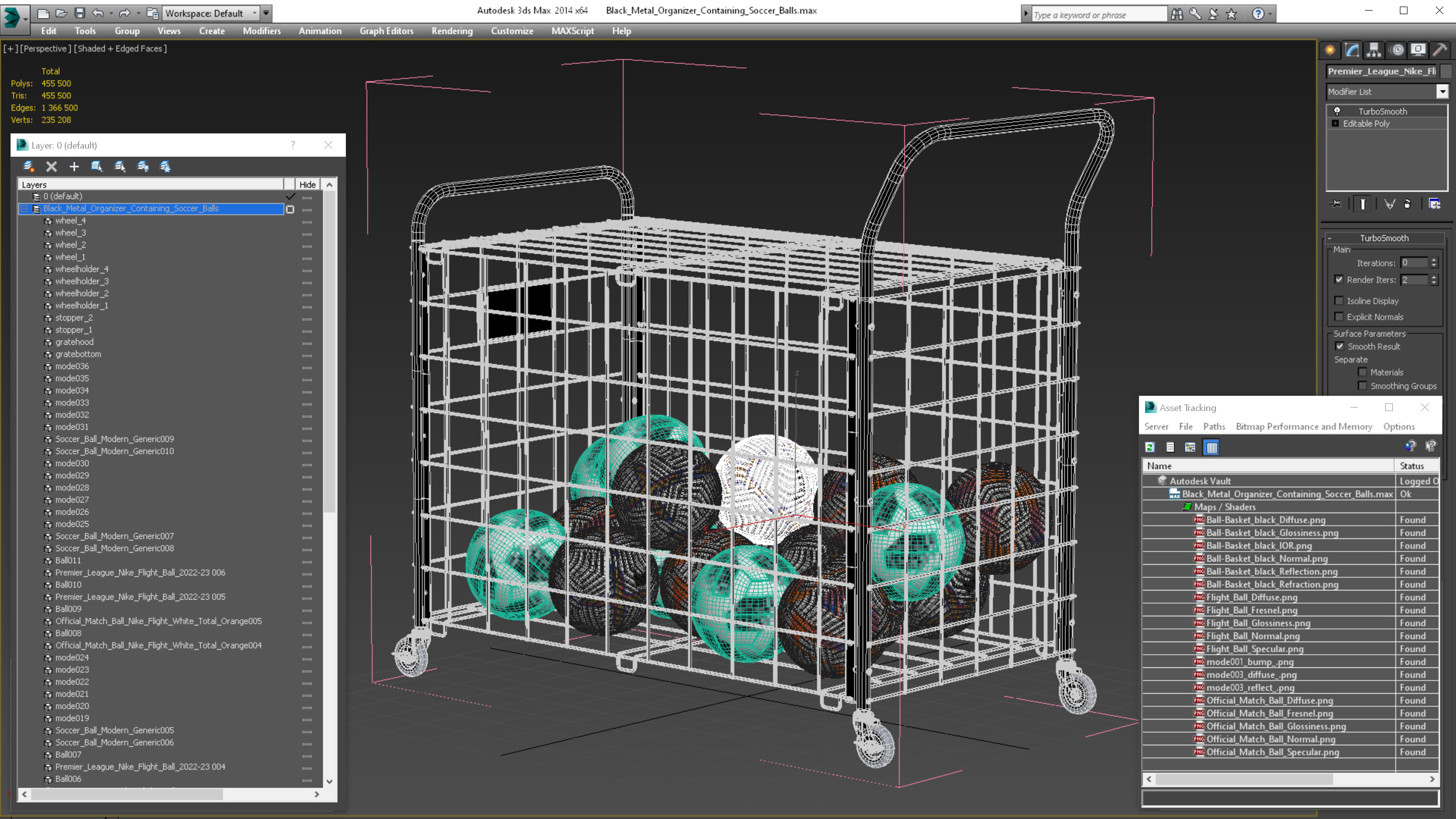This screenshot has width=1456, height=819.
Task: Open the Hierarchy command panel tab
Action: [x=1374, y=50]
